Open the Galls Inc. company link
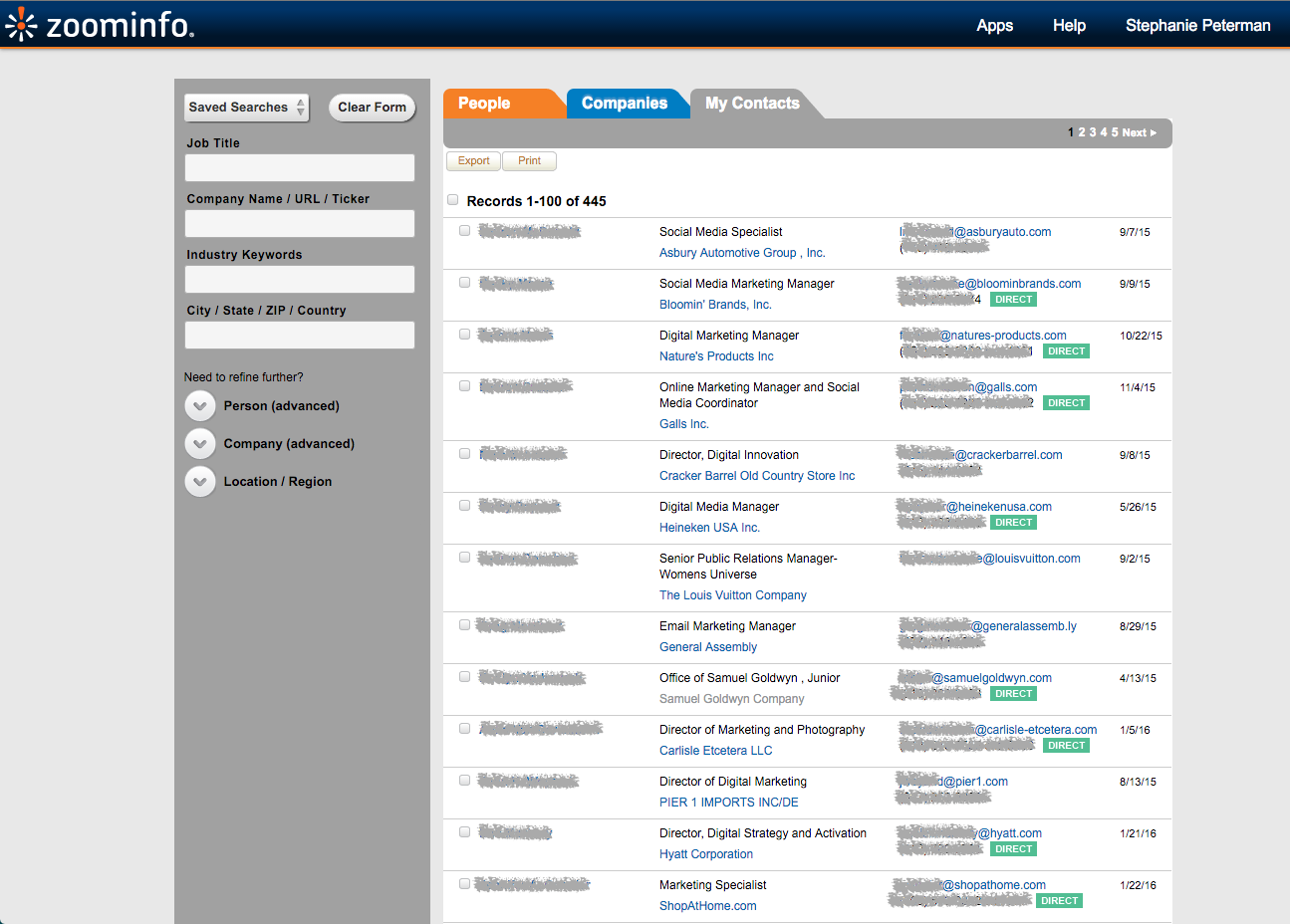This screenshot has width=1290, height=924. point(684,424)
